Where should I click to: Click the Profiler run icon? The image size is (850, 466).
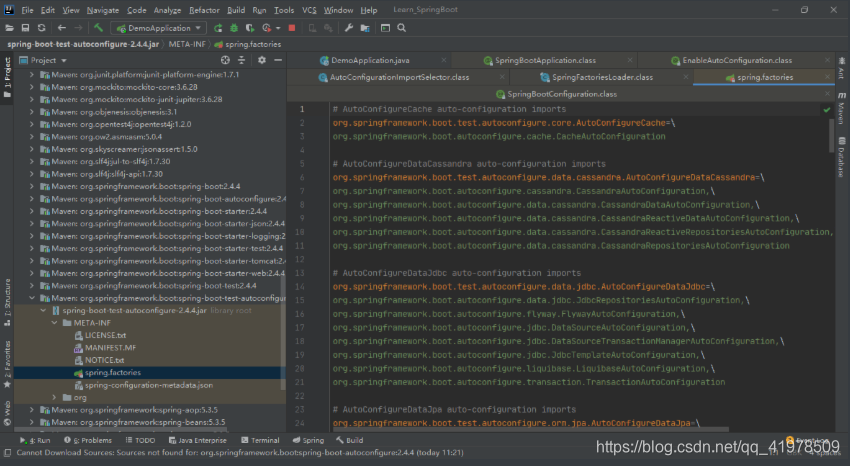click(x=266, y=28)
